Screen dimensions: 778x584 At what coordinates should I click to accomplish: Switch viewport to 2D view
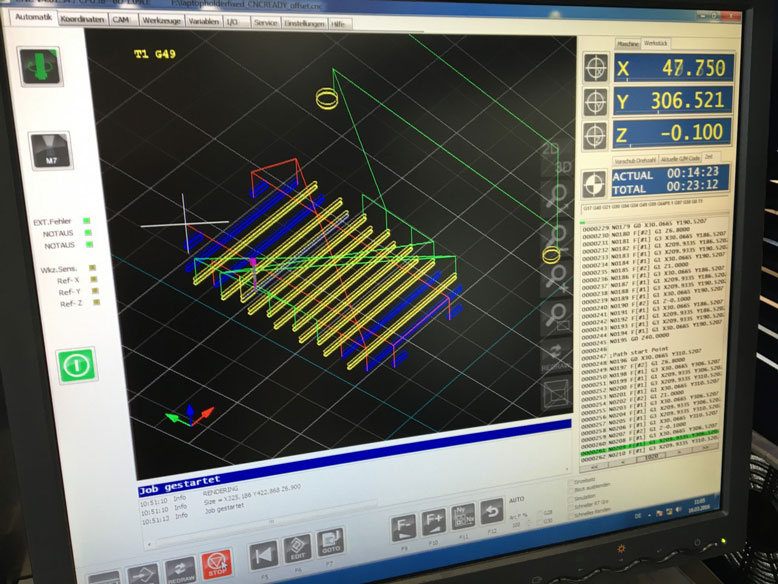[x=550, y=149]
